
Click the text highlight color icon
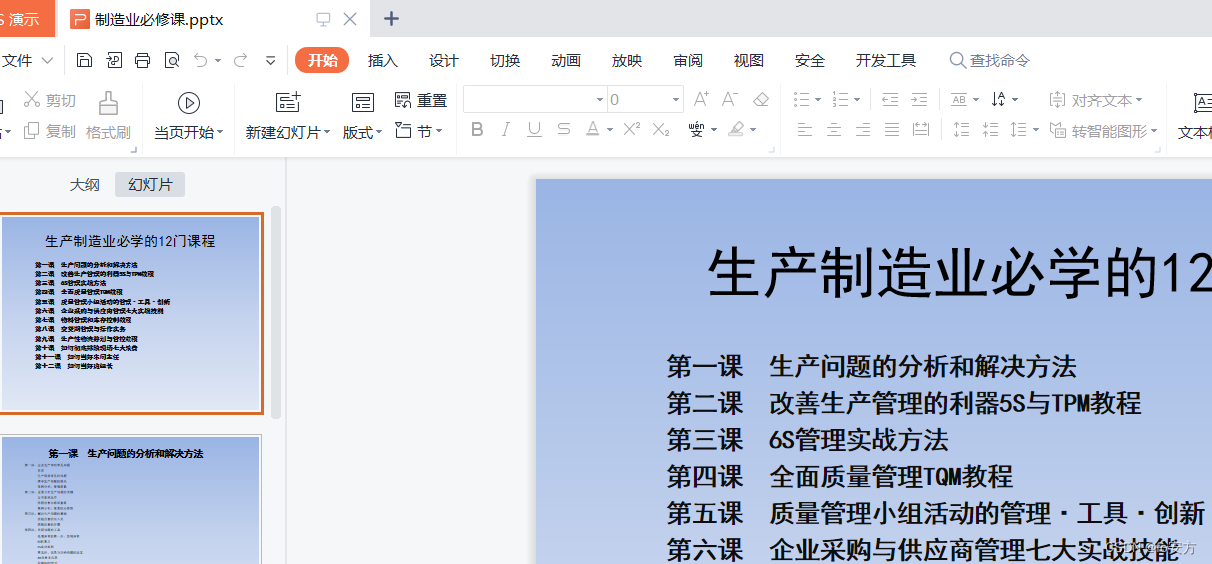click(x=736, y=129)
